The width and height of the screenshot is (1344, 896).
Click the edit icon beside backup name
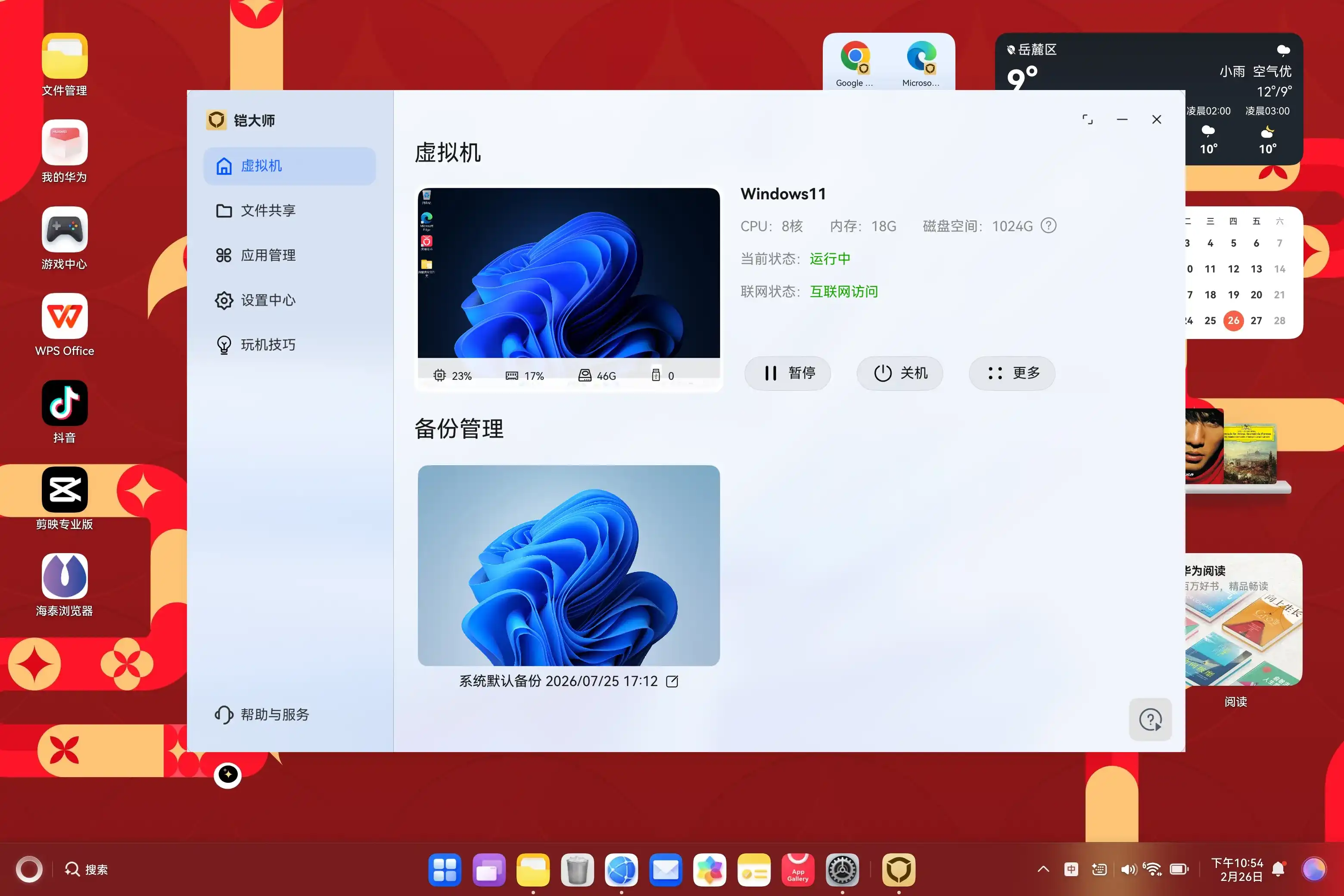point(672,681)
